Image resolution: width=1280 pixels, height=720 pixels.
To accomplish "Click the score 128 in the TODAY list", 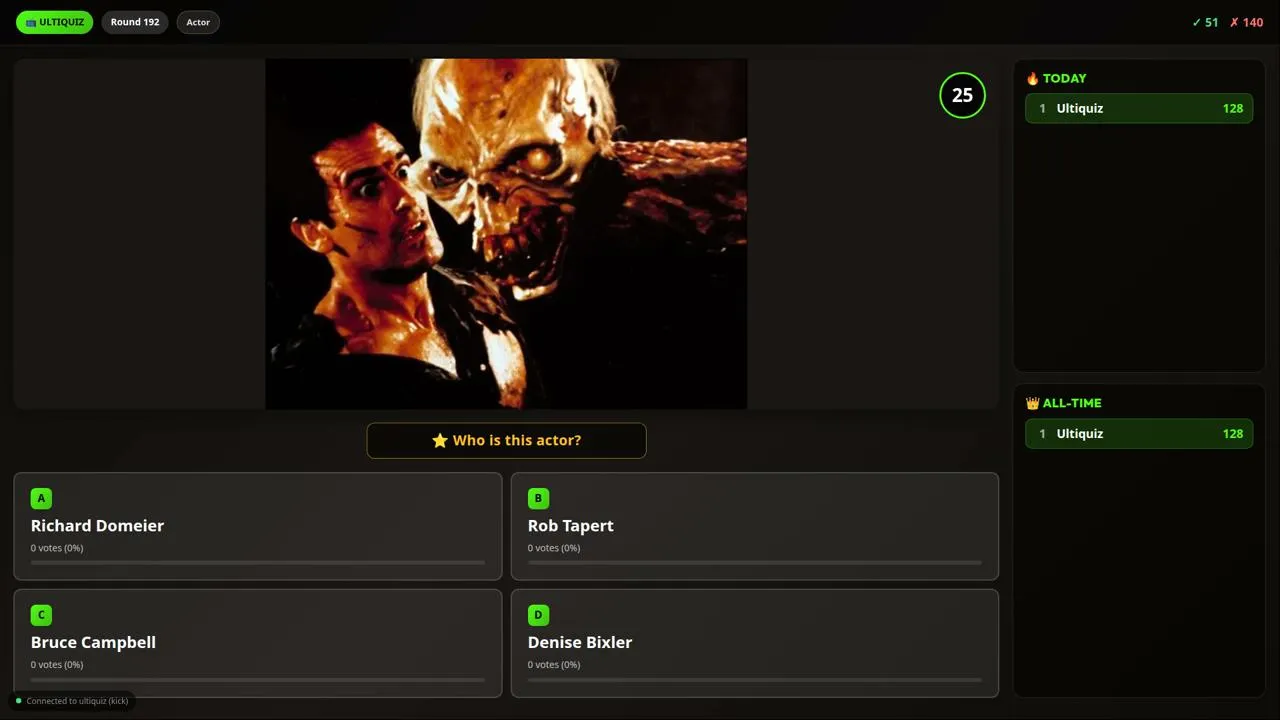I will click(x=1233, y=108).
